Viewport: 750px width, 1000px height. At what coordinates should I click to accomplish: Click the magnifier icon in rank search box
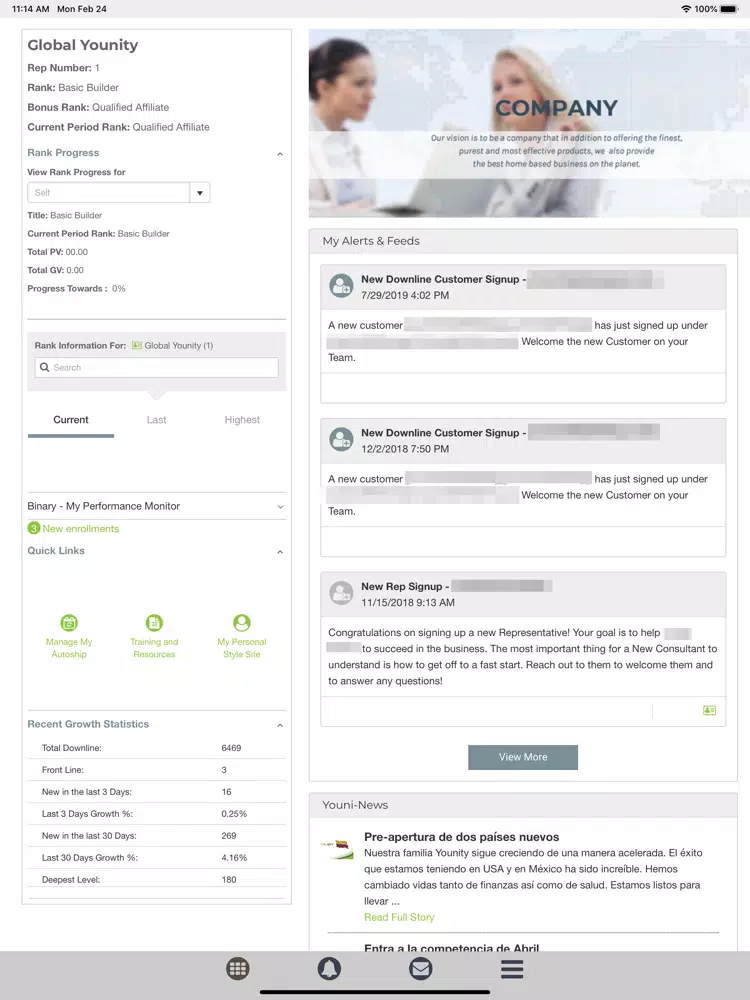point(45,367)
